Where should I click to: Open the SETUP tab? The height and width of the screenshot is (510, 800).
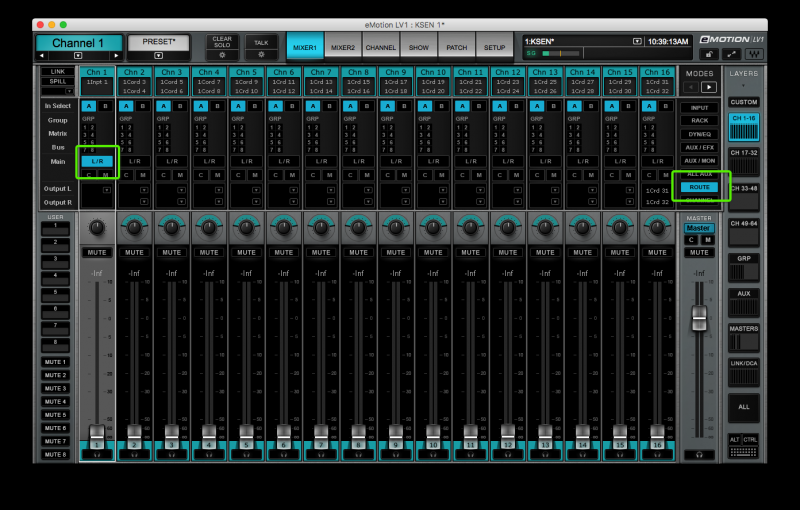[x=494, y=47]
